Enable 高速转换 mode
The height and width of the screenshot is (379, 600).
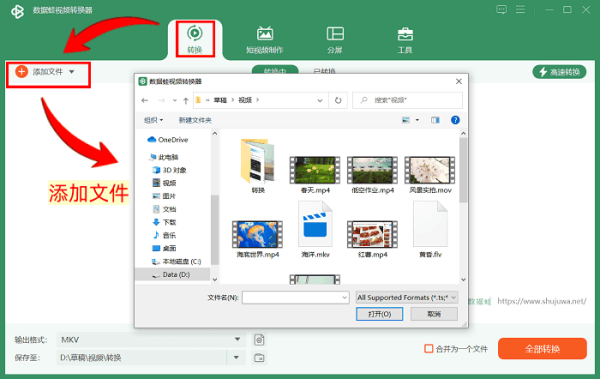pos(559,72)
